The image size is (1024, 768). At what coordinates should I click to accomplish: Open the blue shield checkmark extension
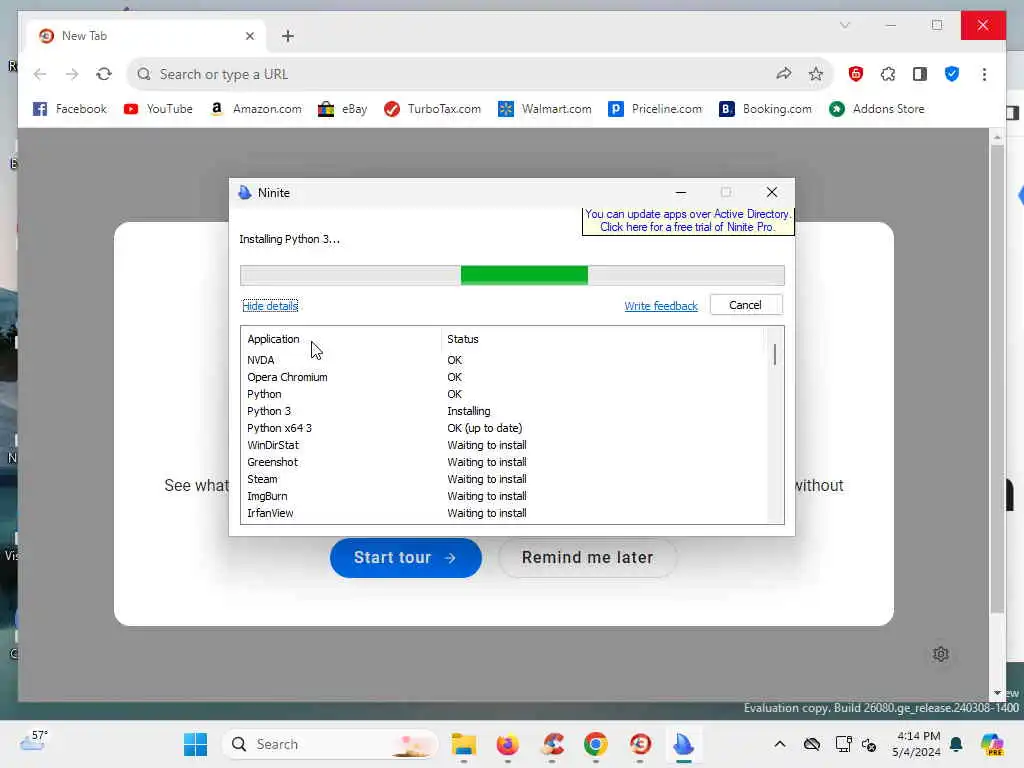[x=952, y=74]
